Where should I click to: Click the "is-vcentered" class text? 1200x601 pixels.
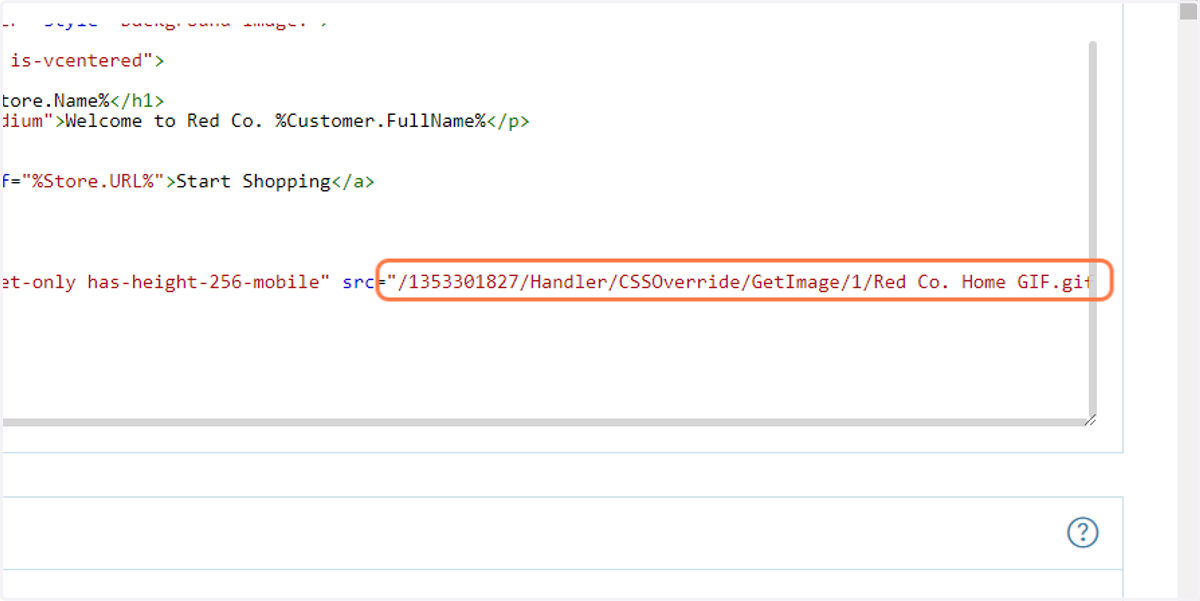[77, 61]
